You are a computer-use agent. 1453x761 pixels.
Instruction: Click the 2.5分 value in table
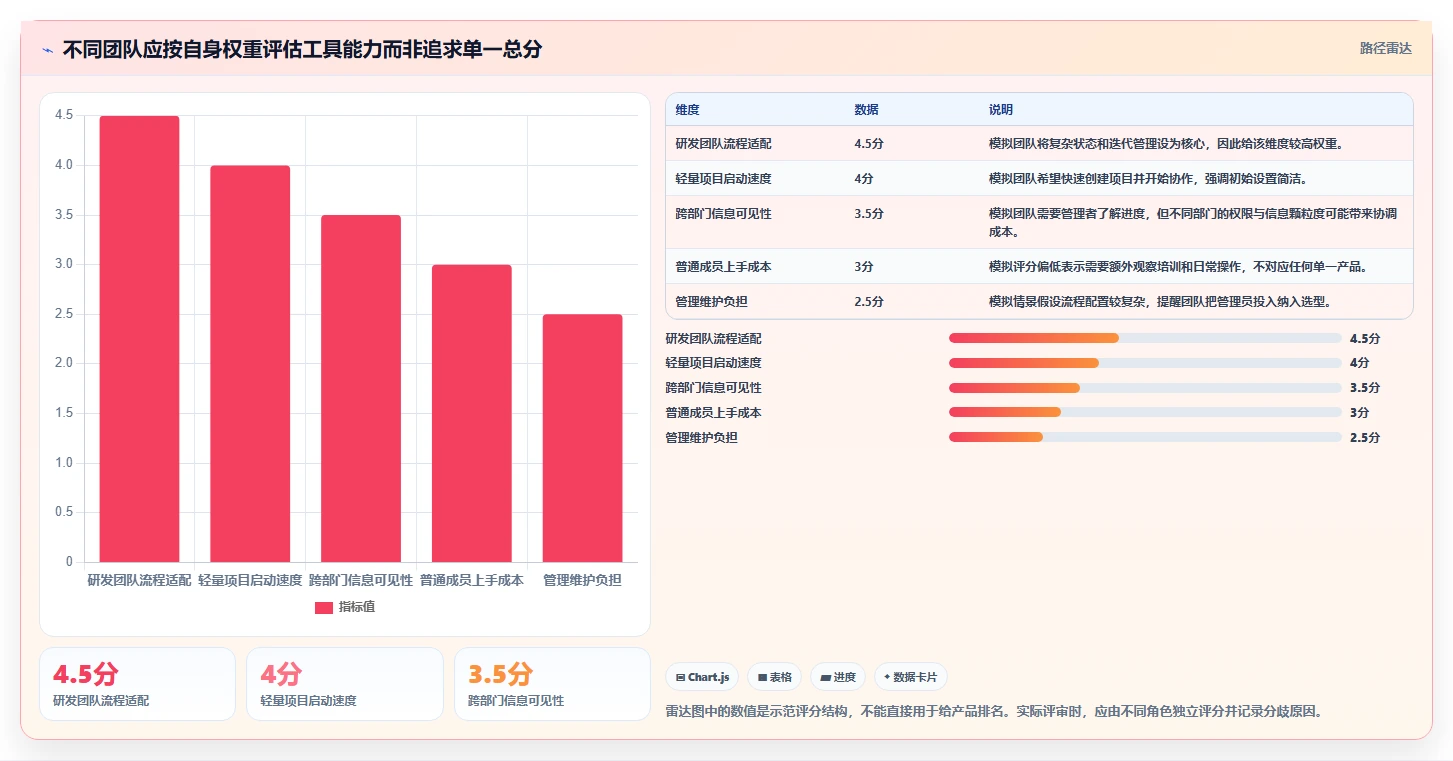point(869,302)
